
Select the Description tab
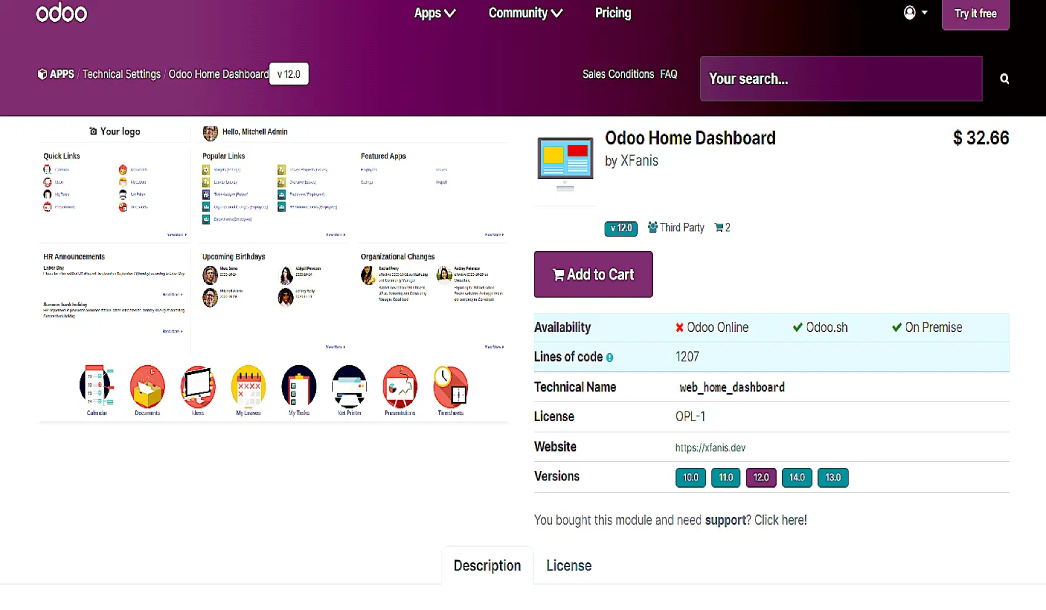(x=487, y=566)
